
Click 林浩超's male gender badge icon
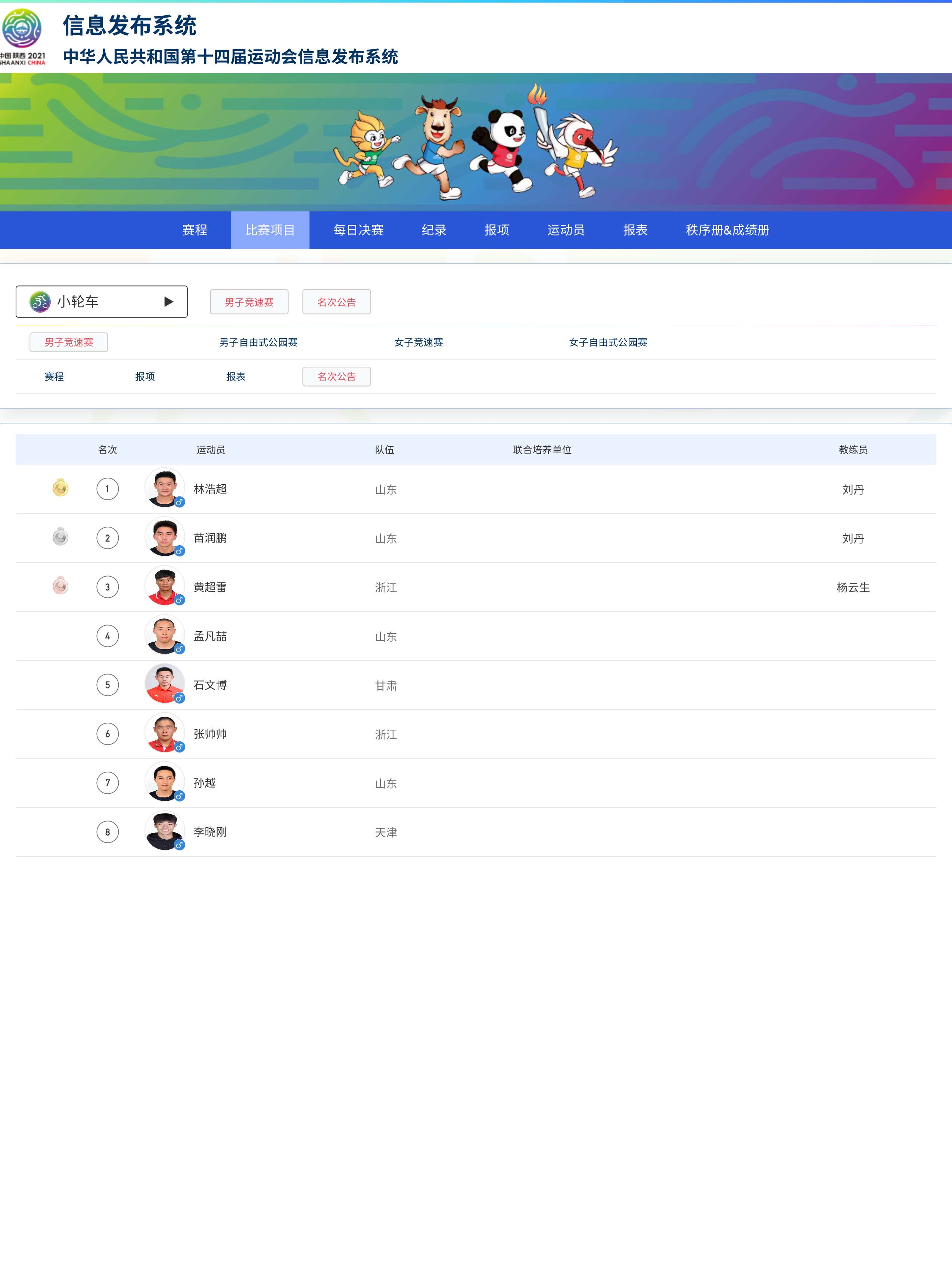pyautogui.click(x=180, y=502)
